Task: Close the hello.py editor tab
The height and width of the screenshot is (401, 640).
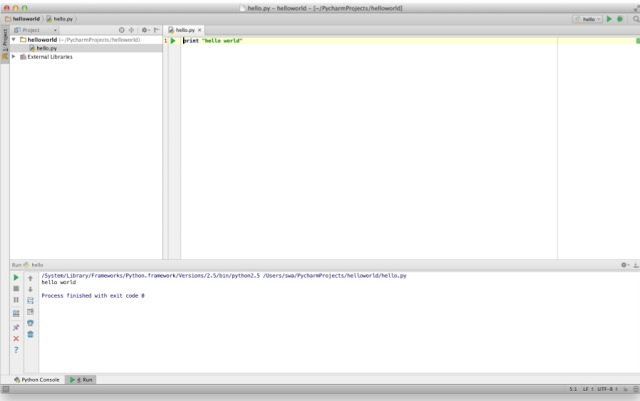Action: tap(200, 30)
